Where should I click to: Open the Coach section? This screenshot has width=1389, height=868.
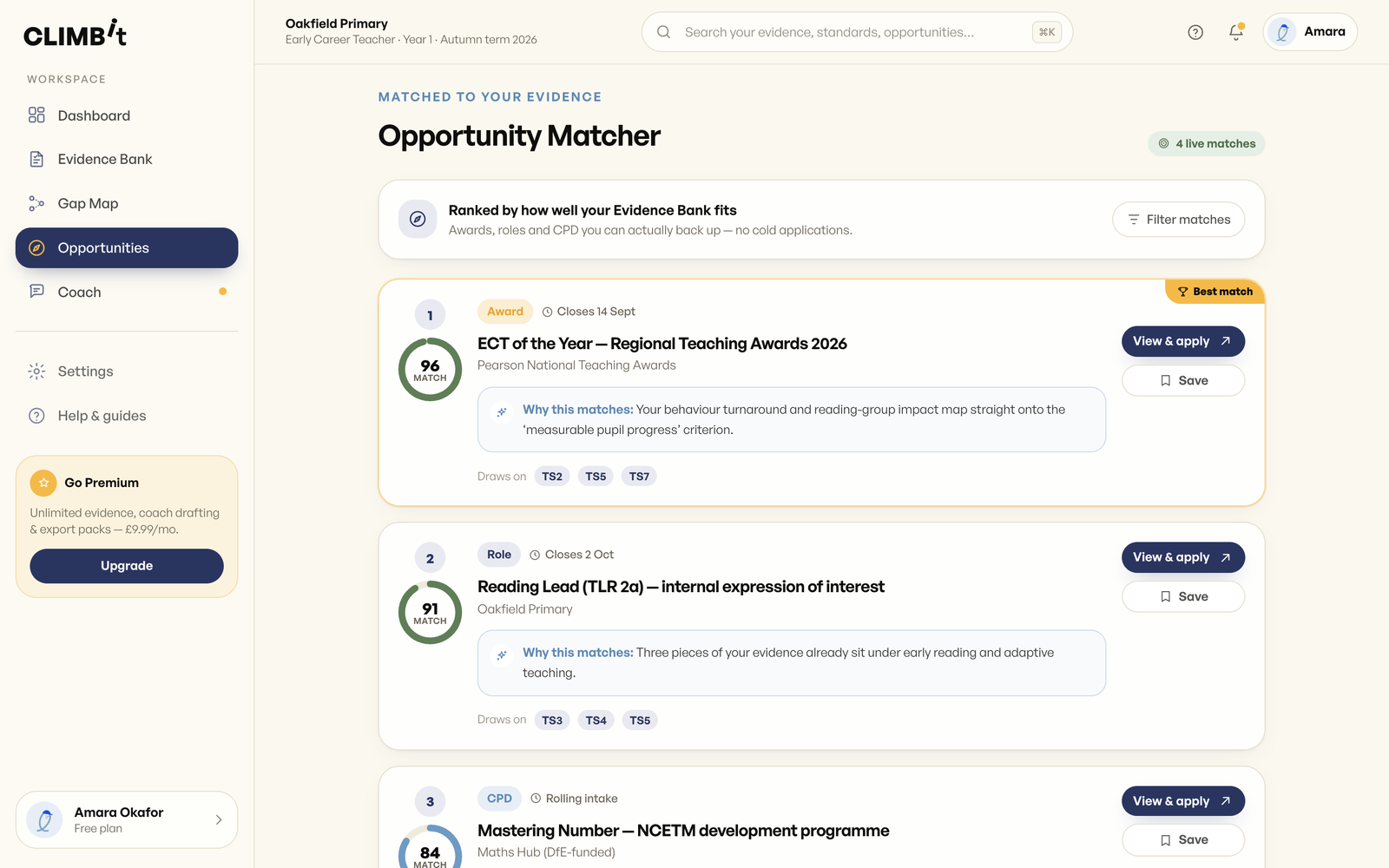(x=127, y=292)
